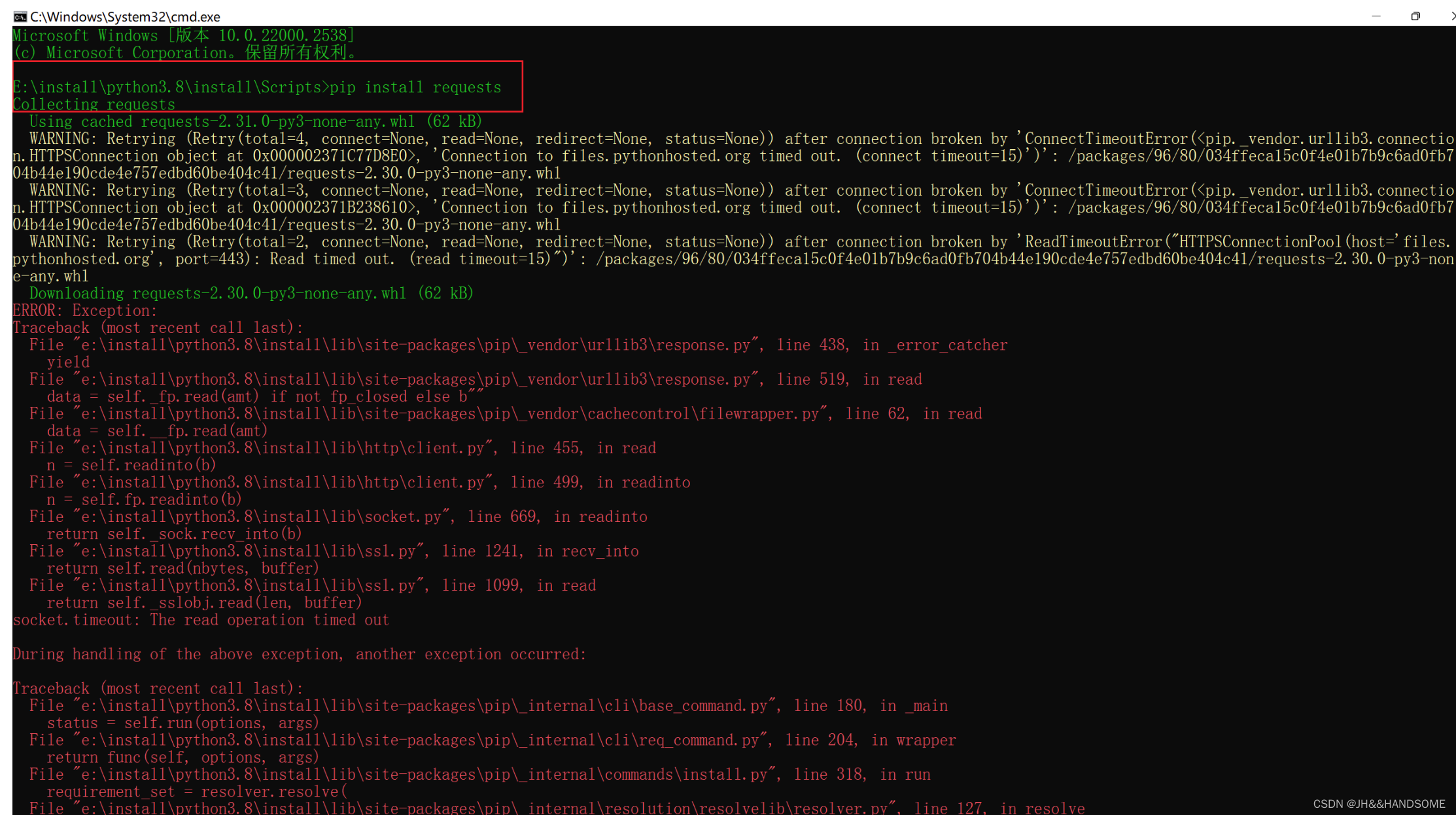This screenshot has height=815, width=1456.
Task: Click the line 'Microsoft Windows [版本 10.0.22000.2538]'
Action: [183, 35]
